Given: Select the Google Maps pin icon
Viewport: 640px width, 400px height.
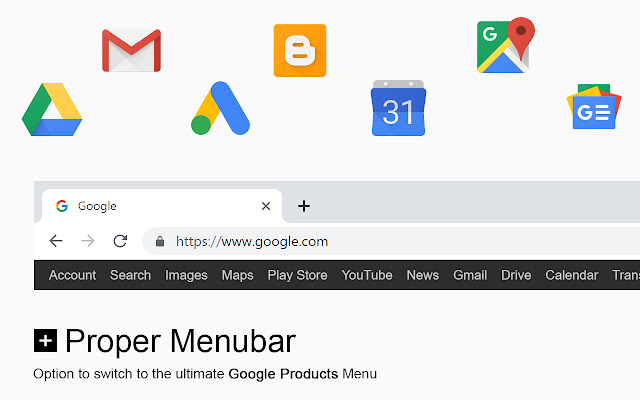Looking at the screenshot, I should click(x=506, y=45).
